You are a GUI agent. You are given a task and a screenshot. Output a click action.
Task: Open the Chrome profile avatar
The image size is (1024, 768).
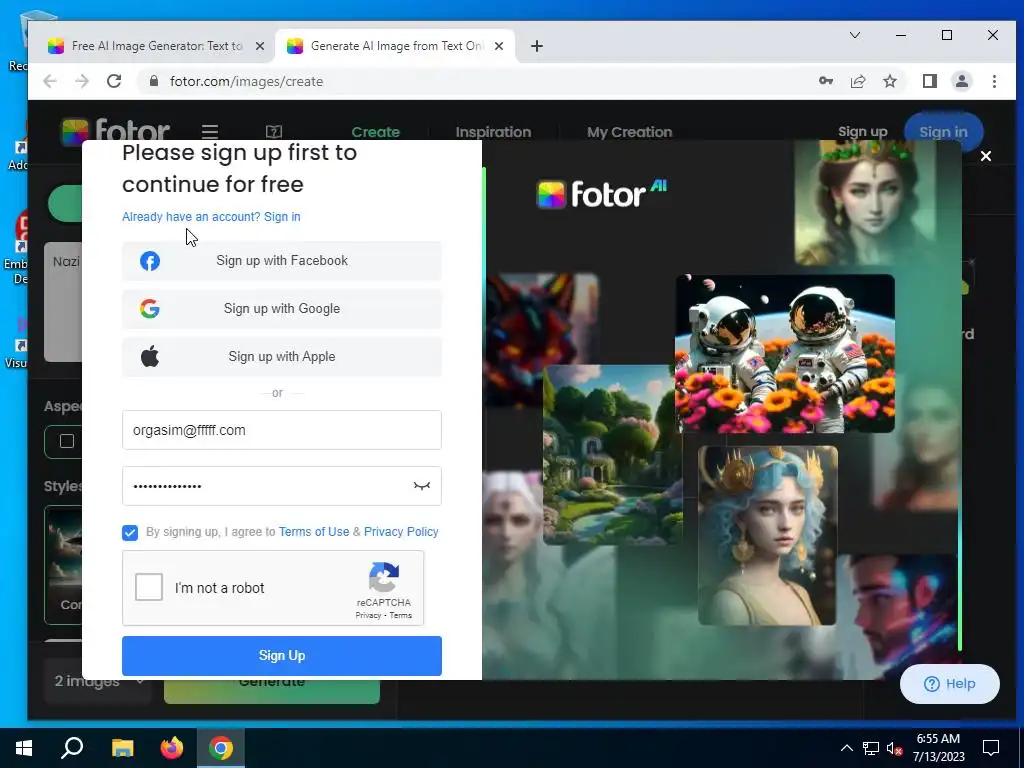click(x=961, y=81)
